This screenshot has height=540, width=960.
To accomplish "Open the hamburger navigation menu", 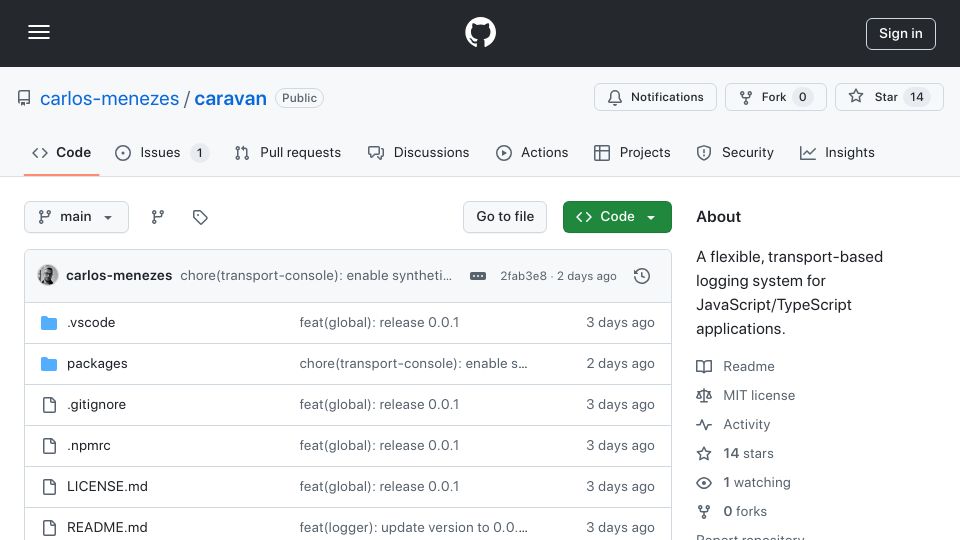I will pyautogui.click(x=39, y=32).
